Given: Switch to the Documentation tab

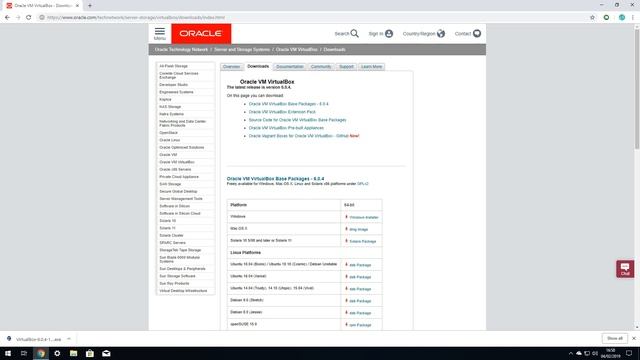Looking at the screenshot, I should (289, 67).
